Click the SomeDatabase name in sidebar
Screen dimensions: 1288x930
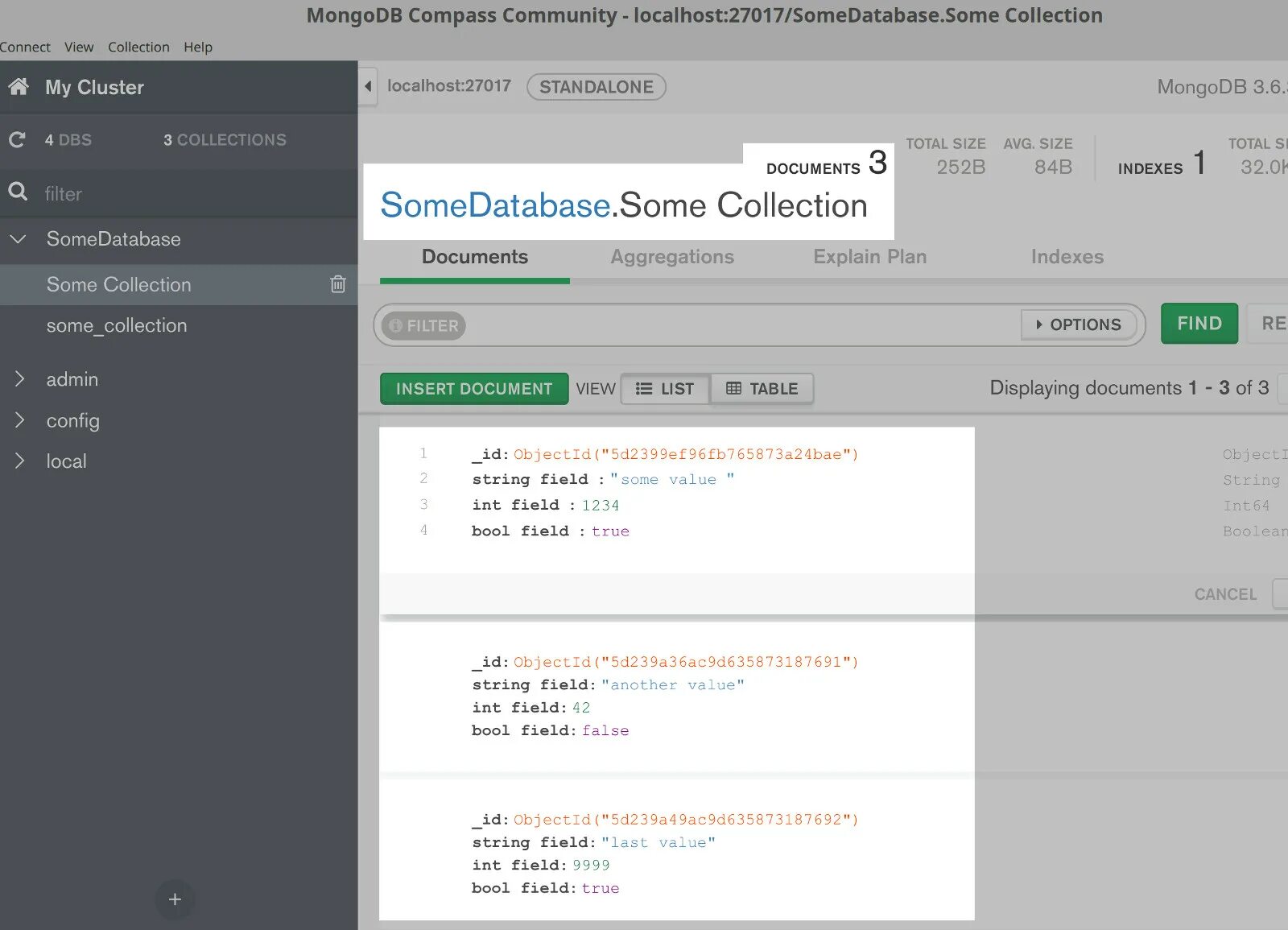(114, 239)
